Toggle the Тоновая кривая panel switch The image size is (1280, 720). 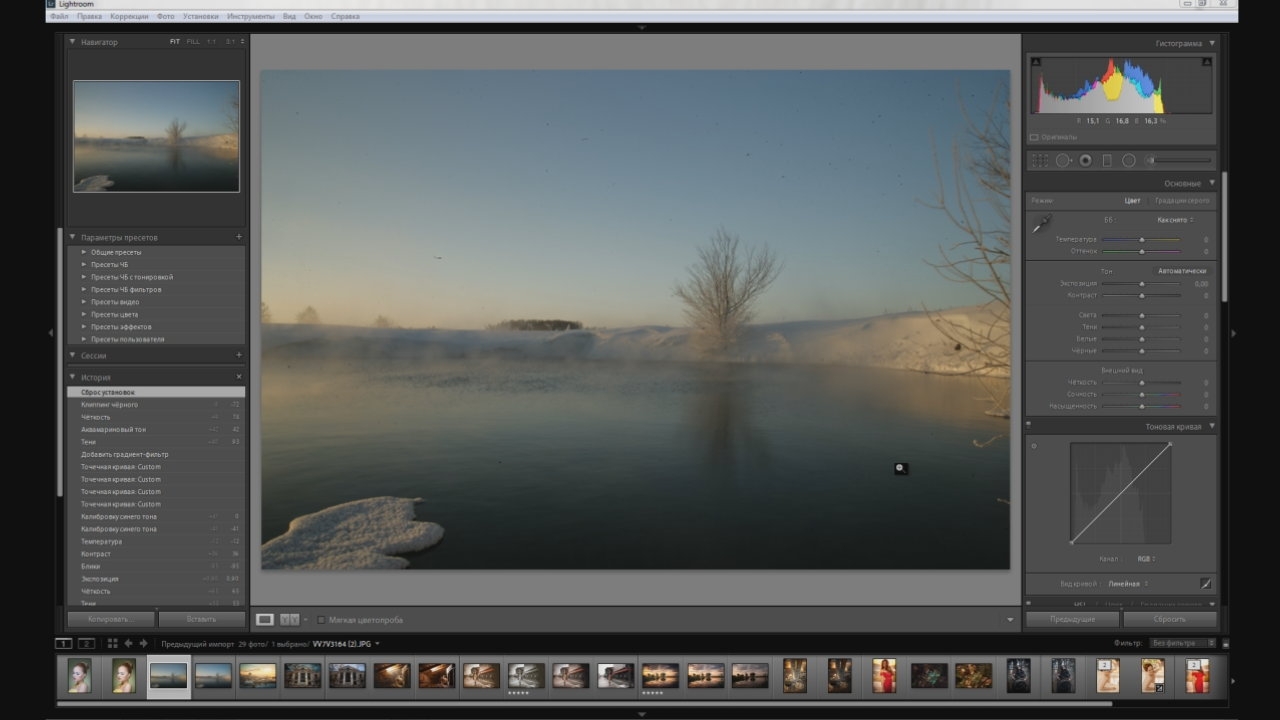click(x=1029, y=426)
